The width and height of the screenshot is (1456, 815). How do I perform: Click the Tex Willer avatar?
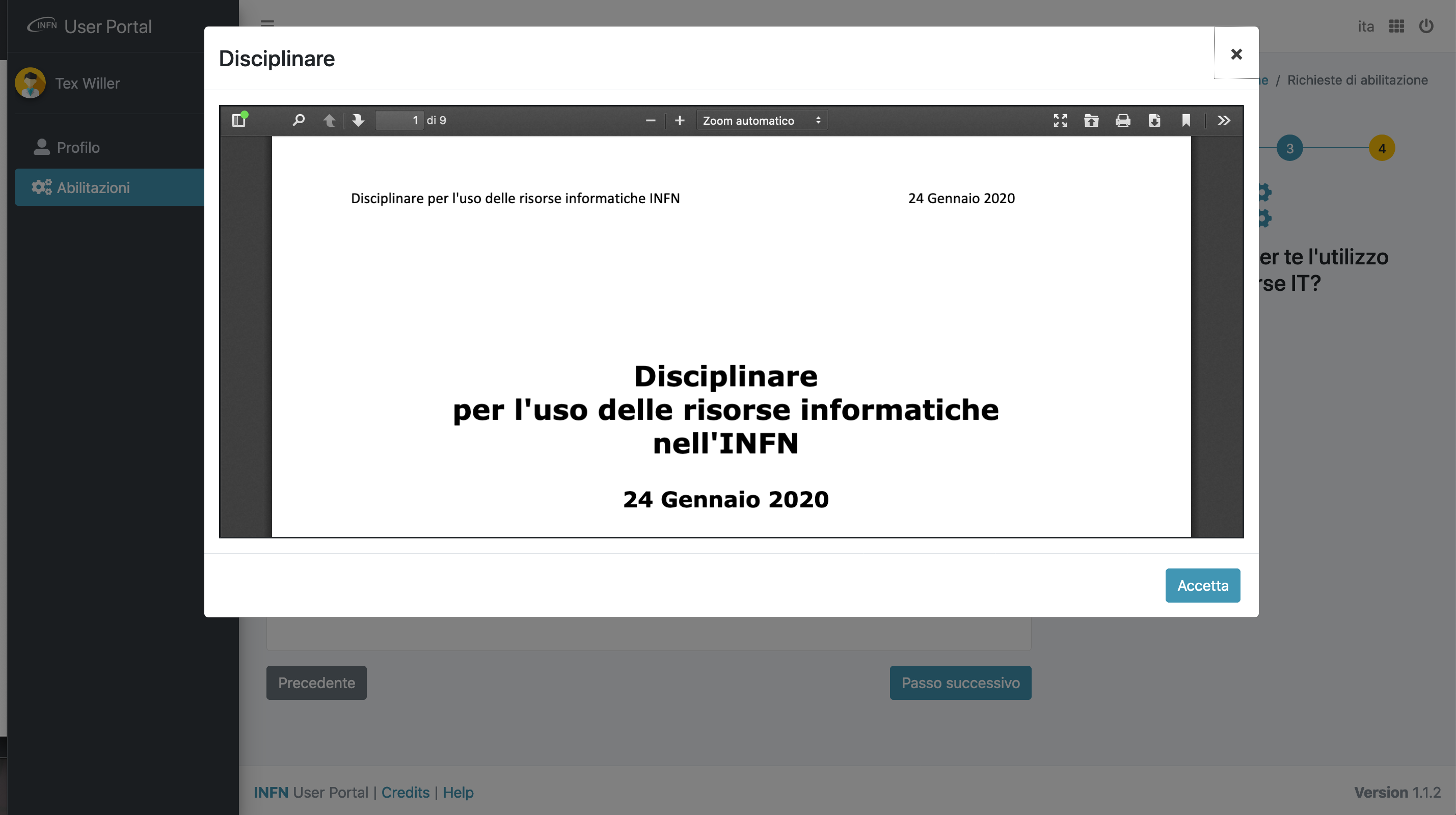31,83
